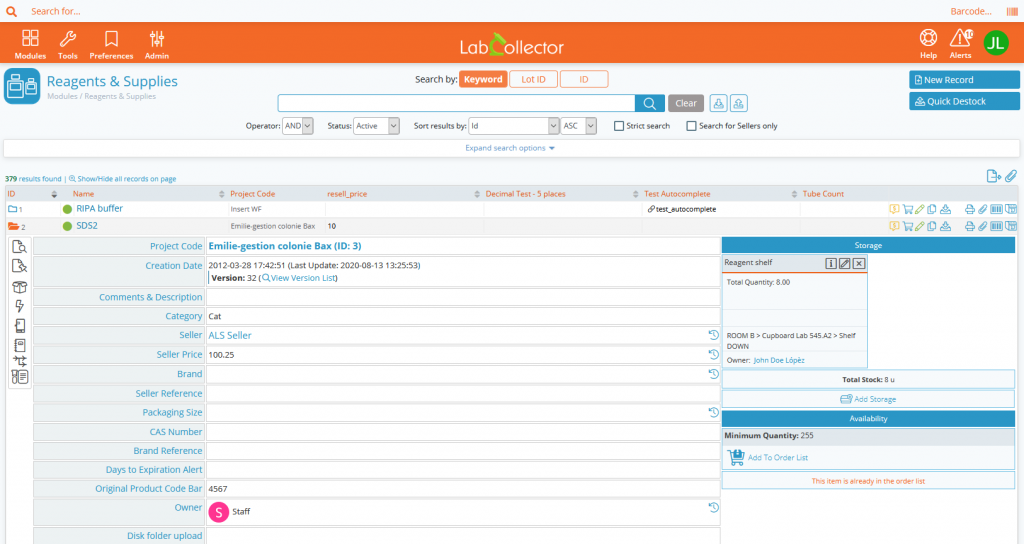Duplicate RIPA buffer with copy icon
1024x544 pixels.
coord(932,209)
